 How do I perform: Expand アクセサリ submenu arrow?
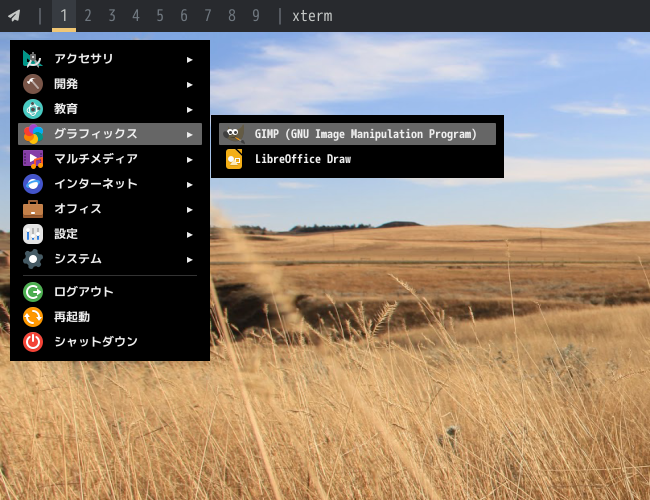click(x=189, y=60)
